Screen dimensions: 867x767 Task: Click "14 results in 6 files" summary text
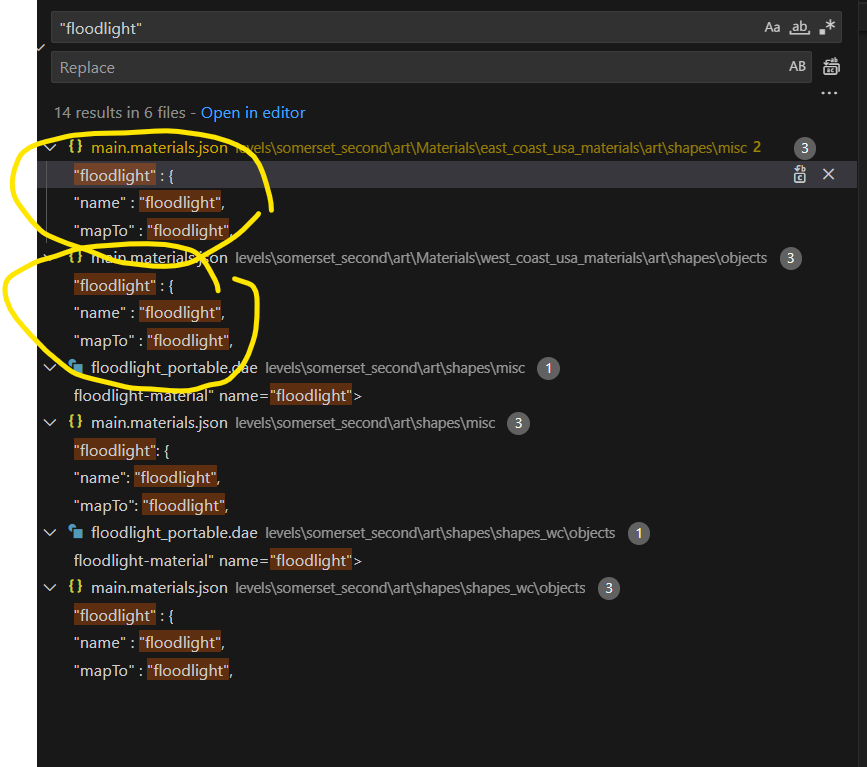[x=119, y=113]
